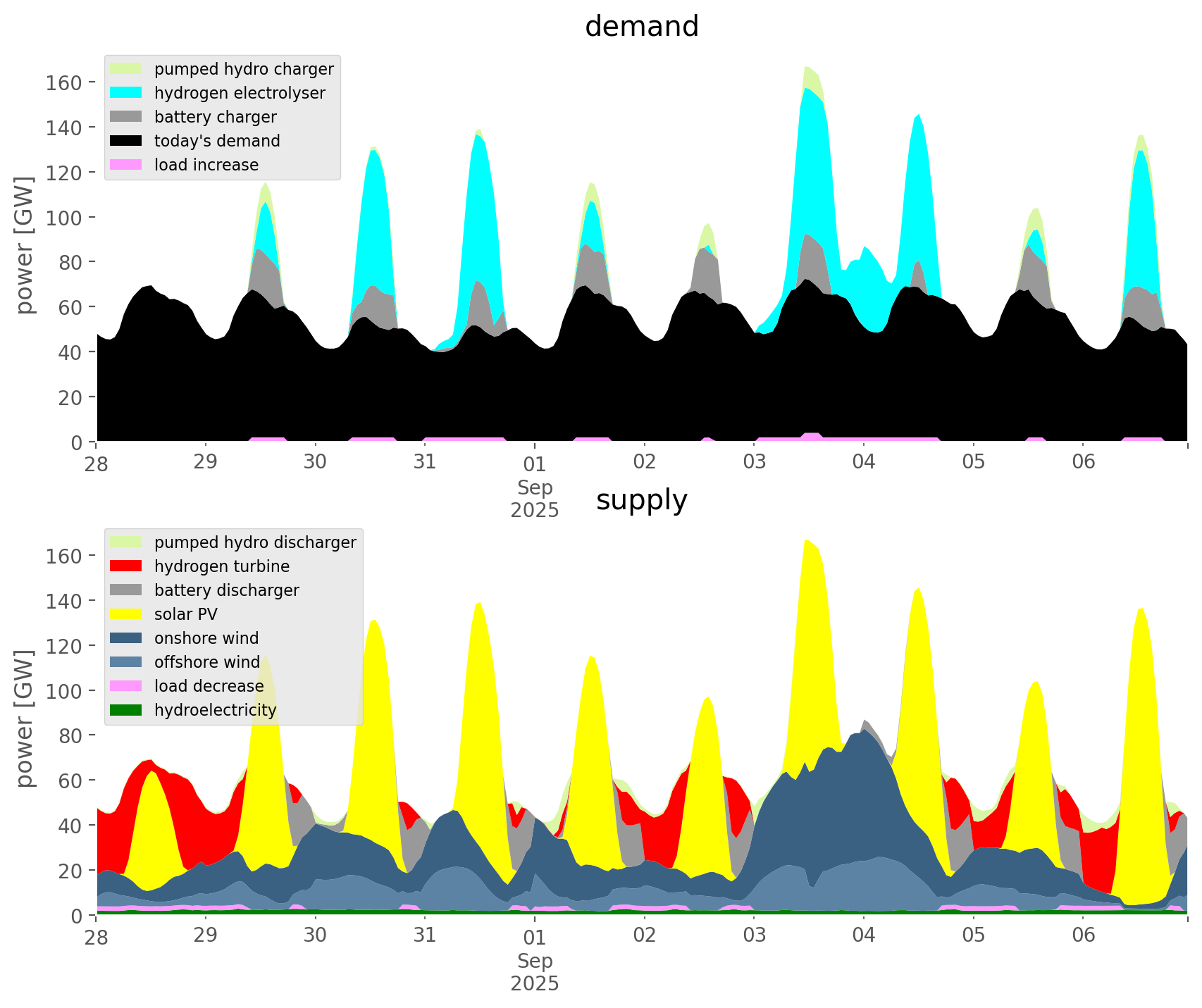This screenshot has width=1202, height=1008.
Task: Click the load decrease legend label
Action: (x=209, y=686)
